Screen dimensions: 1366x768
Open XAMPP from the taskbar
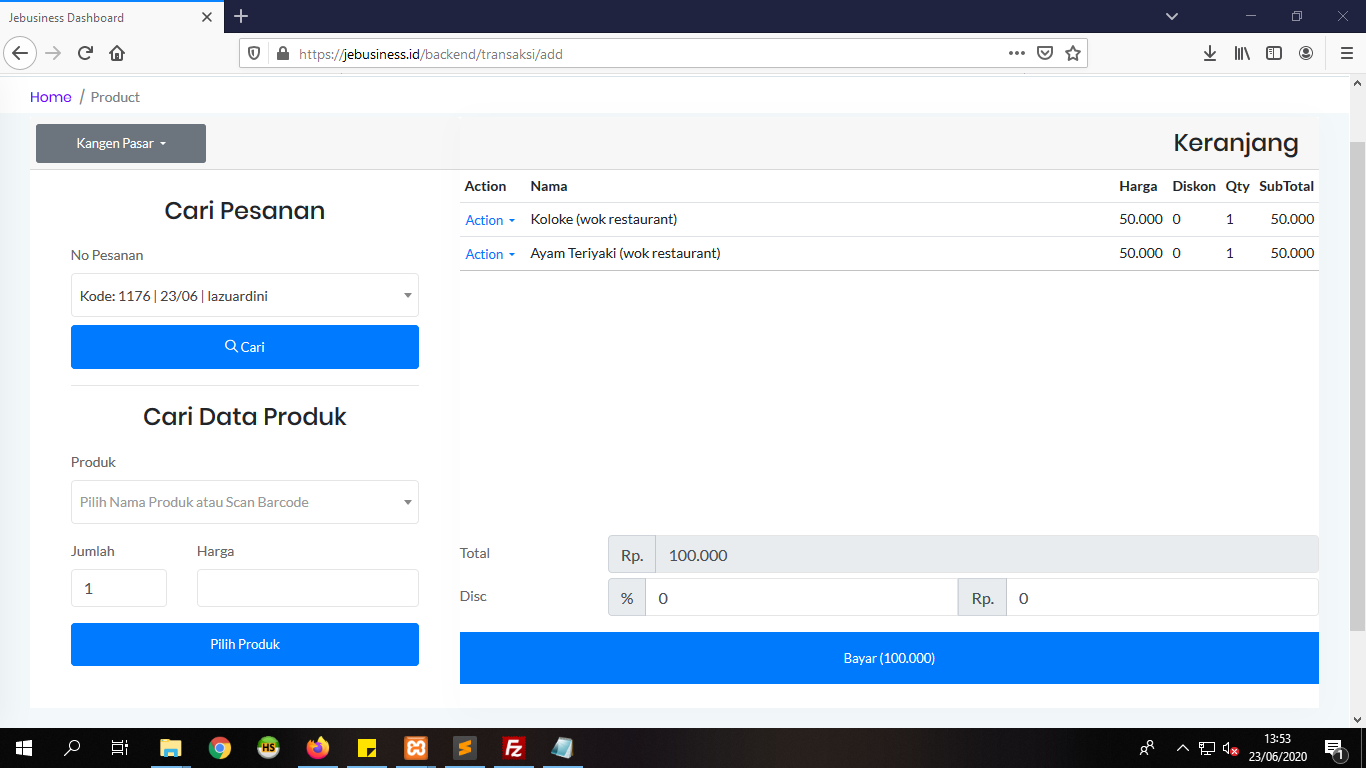416,747
